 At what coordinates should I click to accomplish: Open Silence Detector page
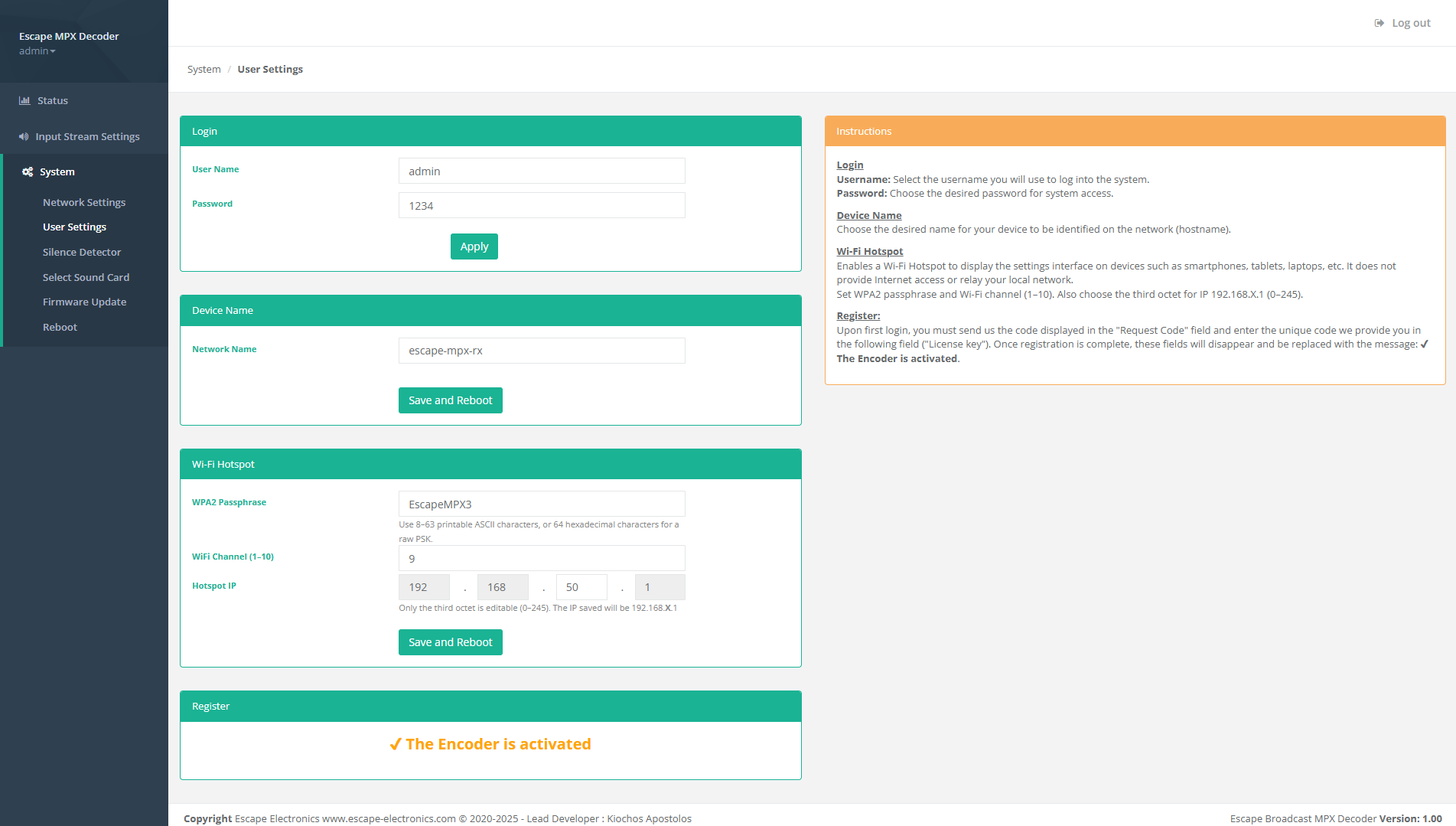pyautogui.click(x=81, y=252)
